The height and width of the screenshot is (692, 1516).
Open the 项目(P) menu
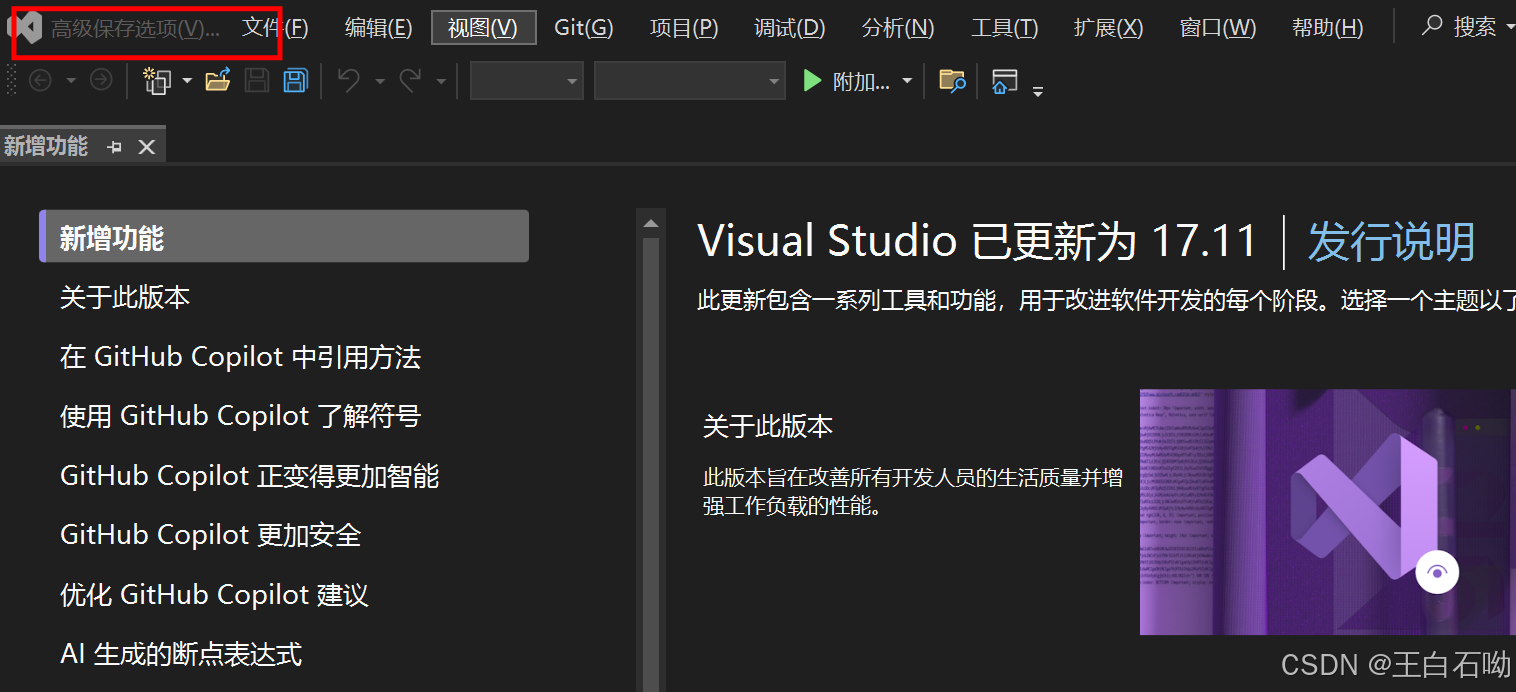pos(684,27)
